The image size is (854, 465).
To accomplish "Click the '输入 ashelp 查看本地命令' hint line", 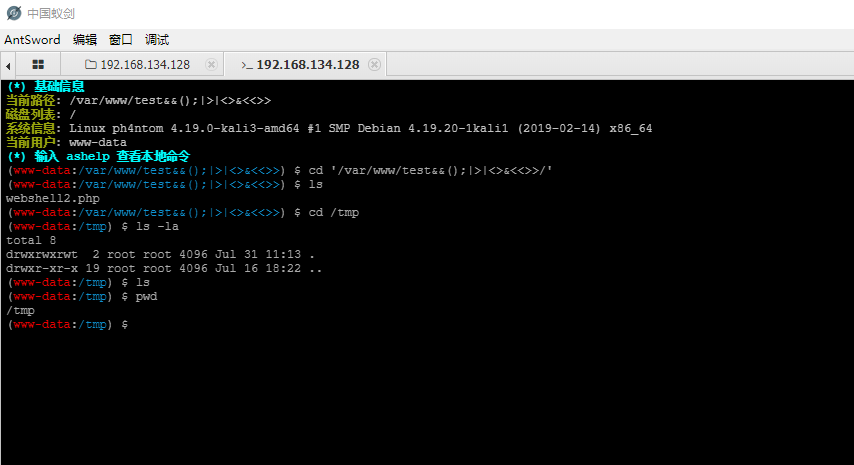I will pos(99,157).
